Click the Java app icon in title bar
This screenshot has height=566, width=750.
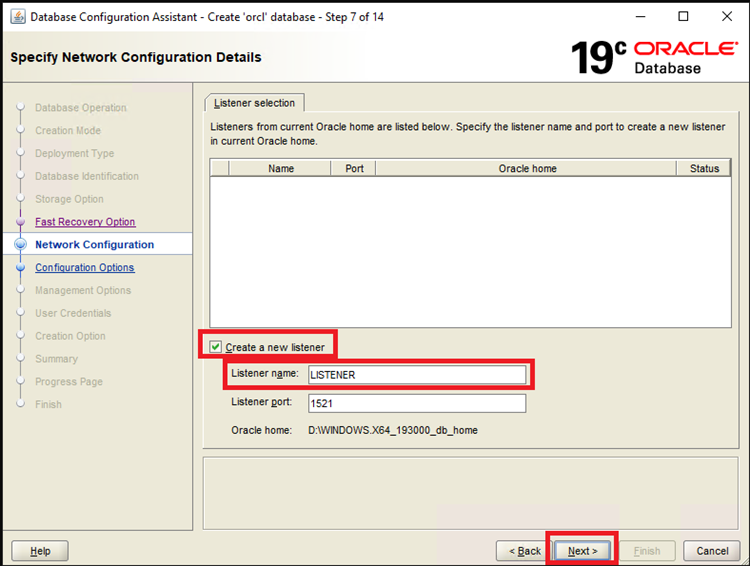pyautogui.click(x=18, y=17)
